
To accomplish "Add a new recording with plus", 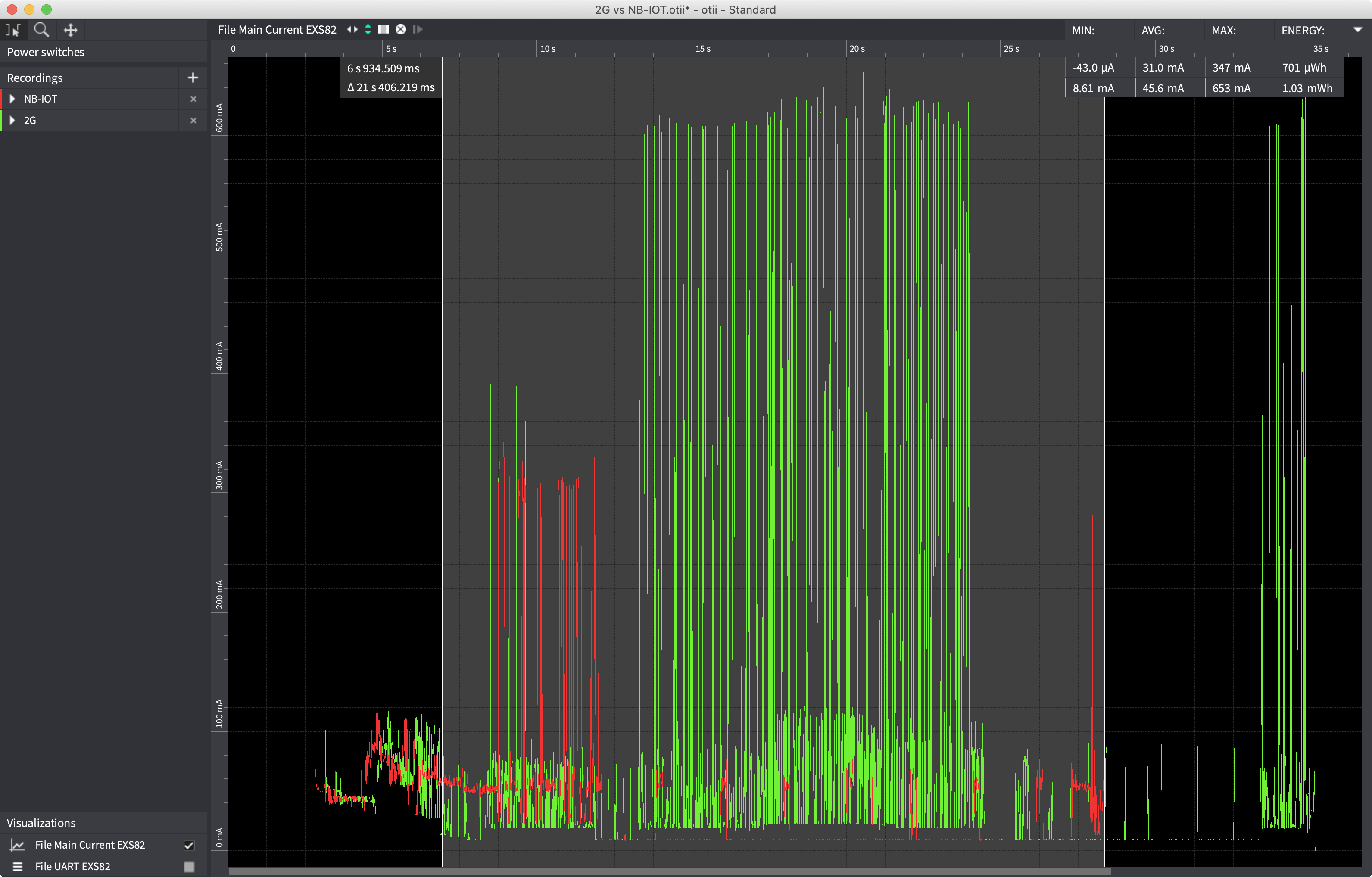I will coord(193,78).
